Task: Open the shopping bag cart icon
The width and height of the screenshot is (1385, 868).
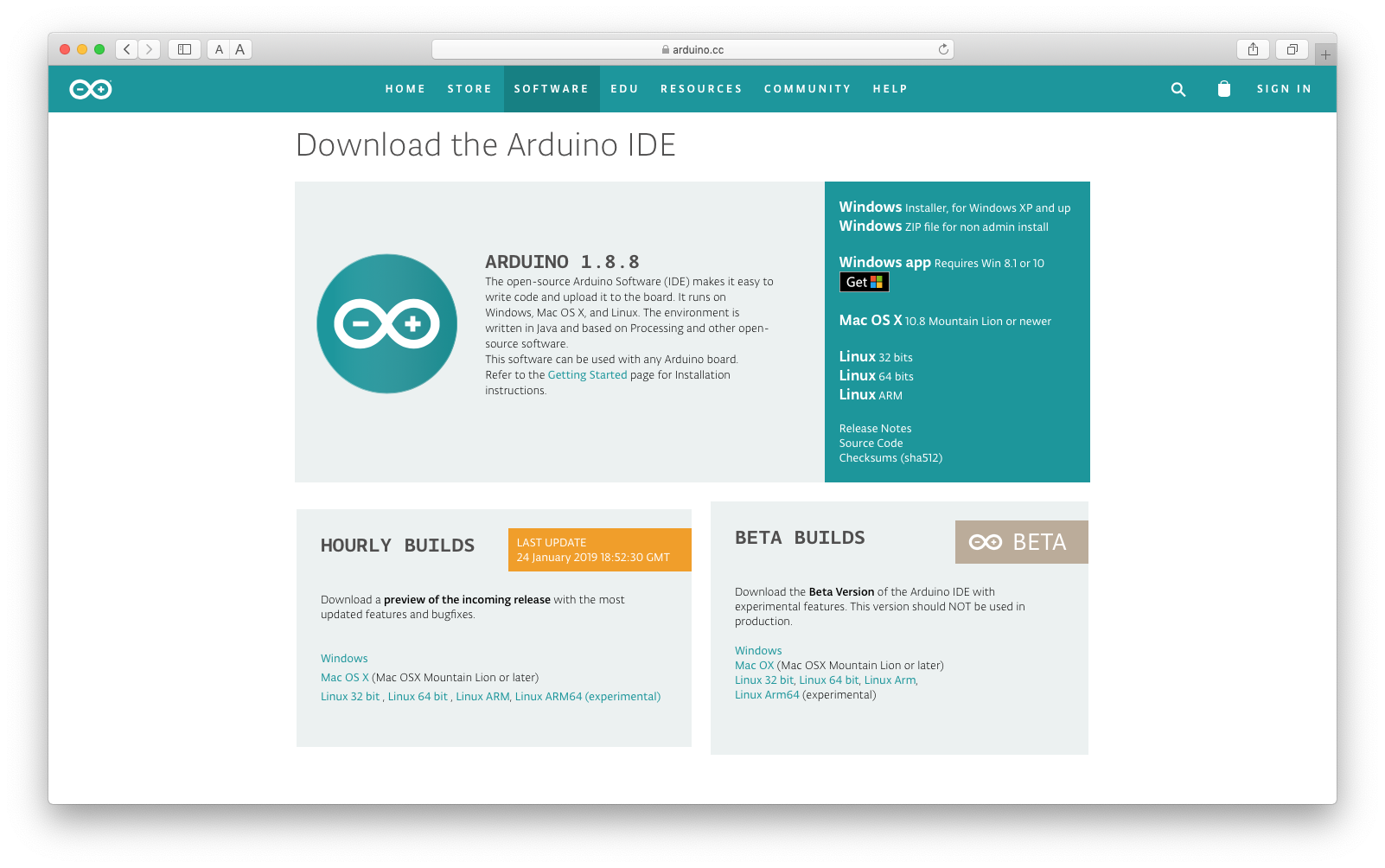Action: [1223, 89]
